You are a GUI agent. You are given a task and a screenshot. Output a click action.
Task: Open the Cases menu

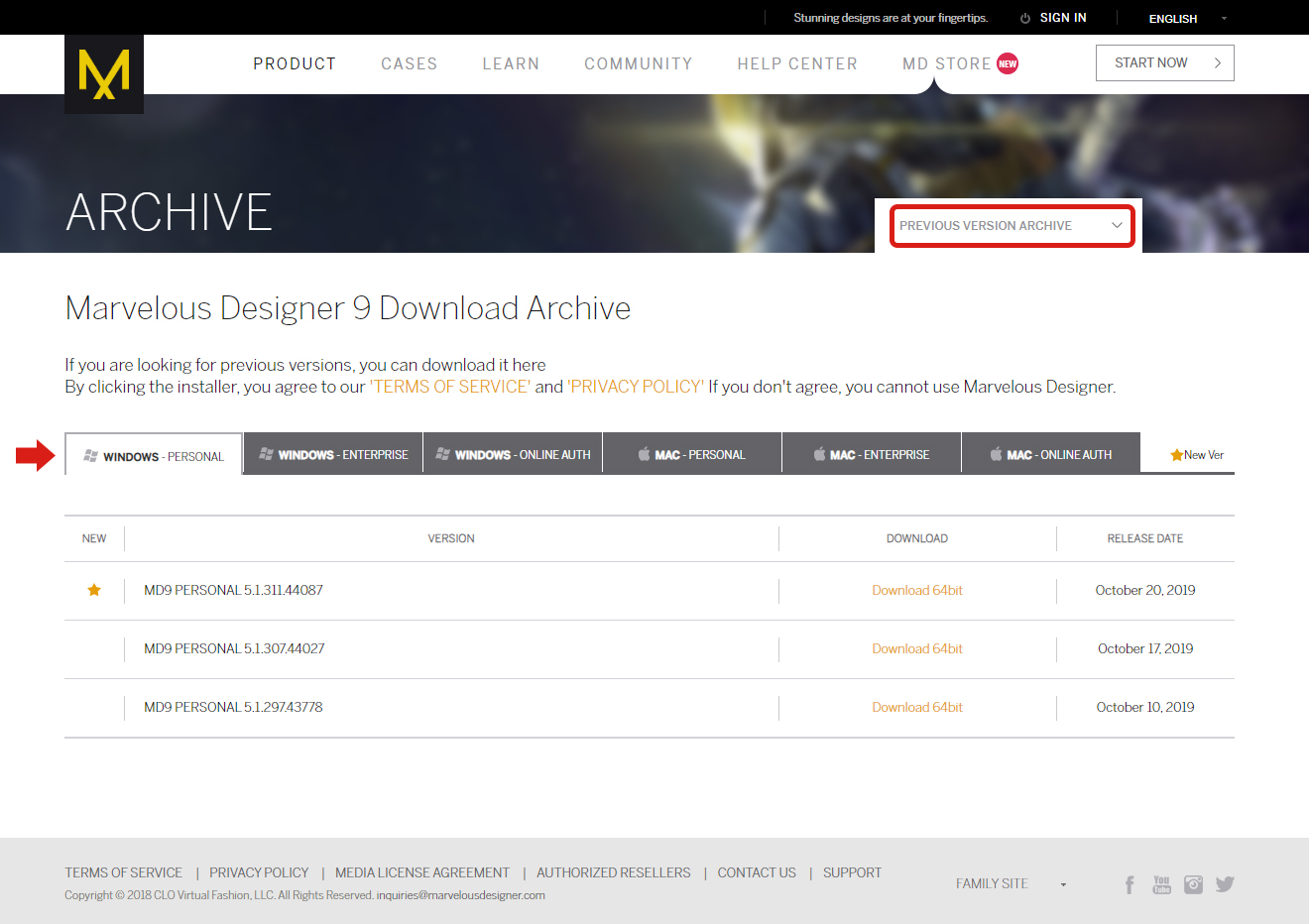pos(410,63)
